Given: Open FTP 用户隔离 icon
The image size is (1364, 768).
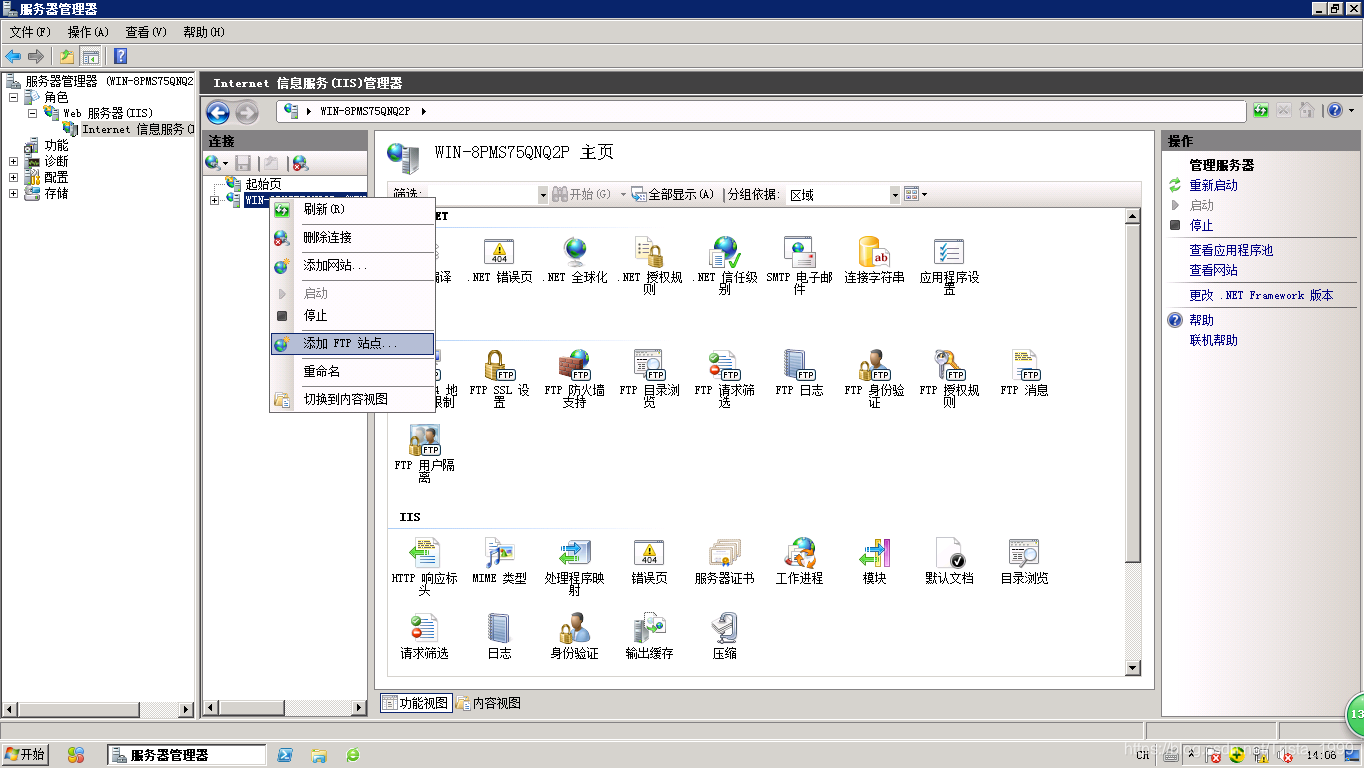Looking at the screenshot, I should tap(425, 439).
